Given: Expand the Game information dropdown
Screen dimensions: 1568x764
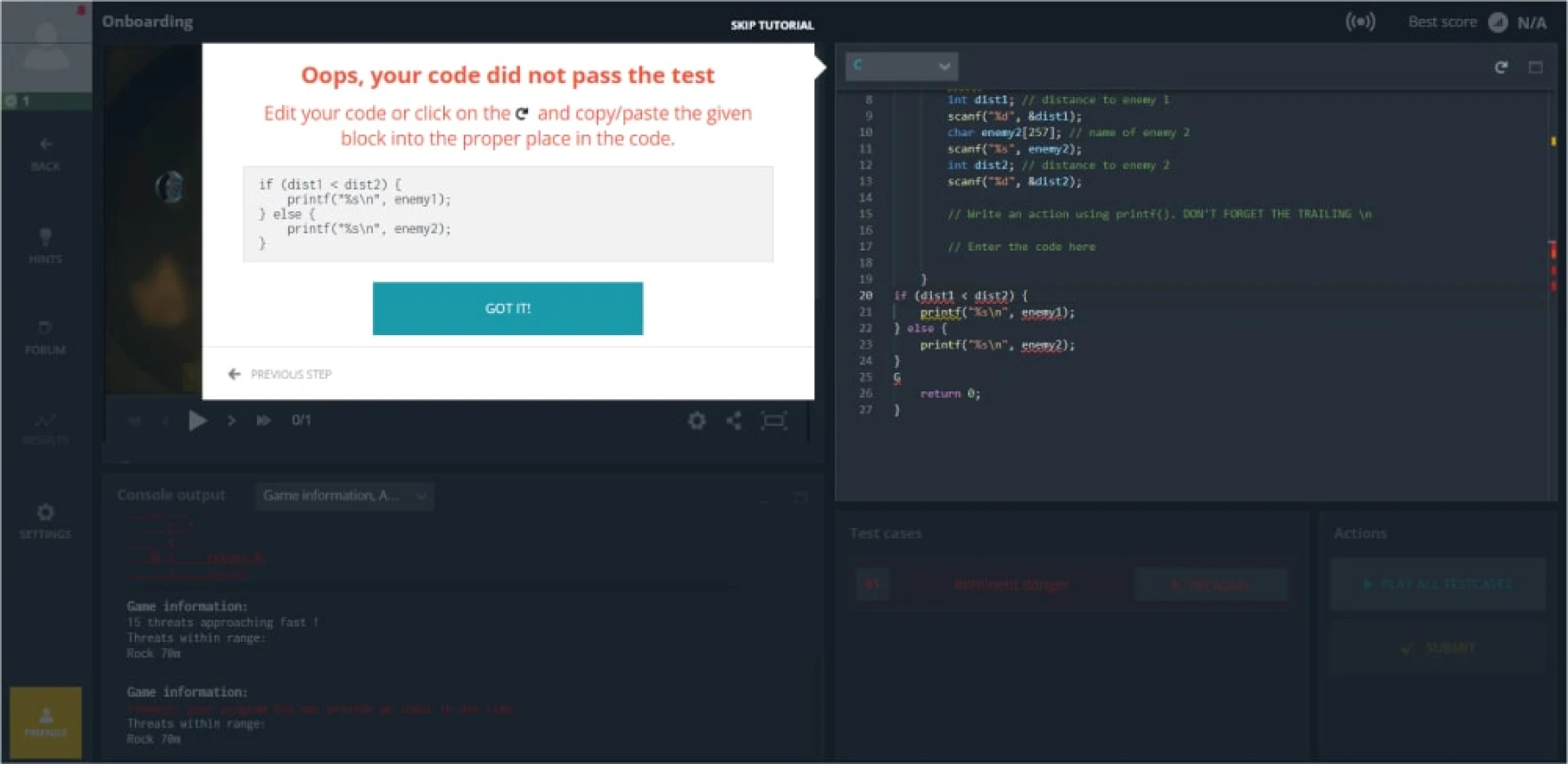Looking at the screenshot, I should [x=344, y=496].
